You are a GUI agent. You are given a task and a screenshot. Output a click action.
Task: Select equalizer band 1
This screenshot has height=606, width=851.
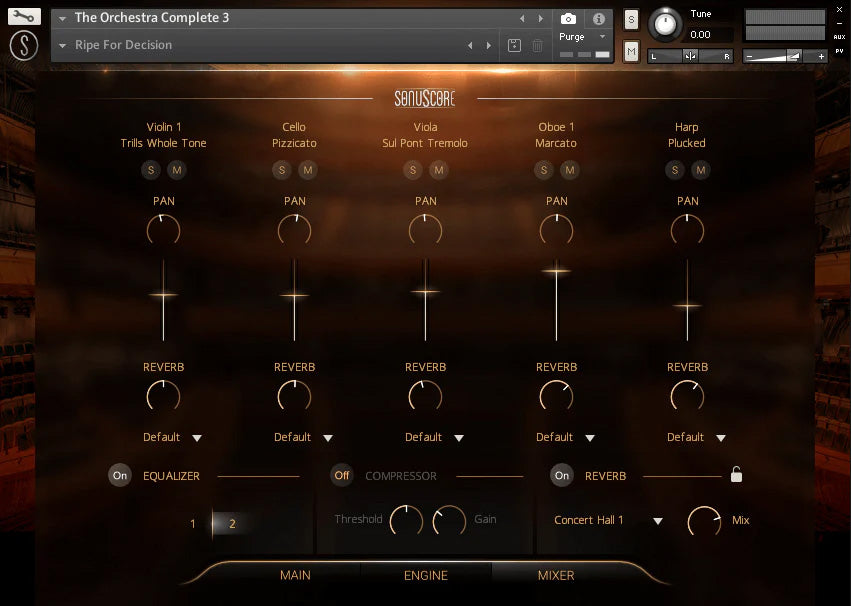point(193,524)
